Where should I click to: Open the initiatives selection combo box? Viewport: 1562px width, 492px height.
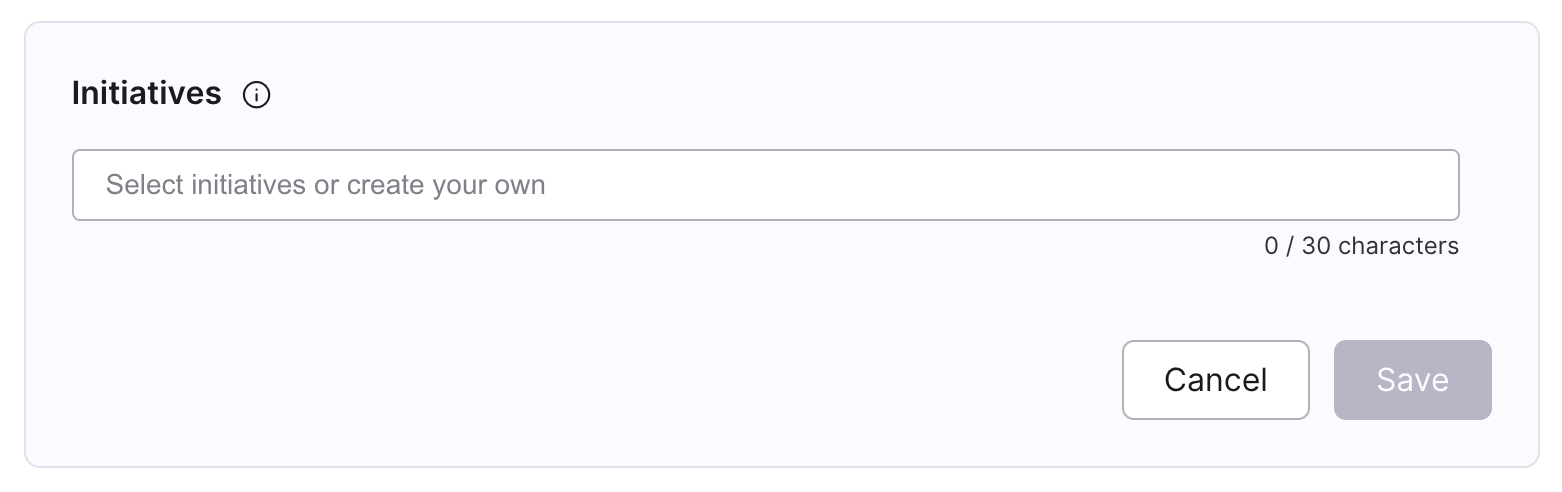point(765,185)
